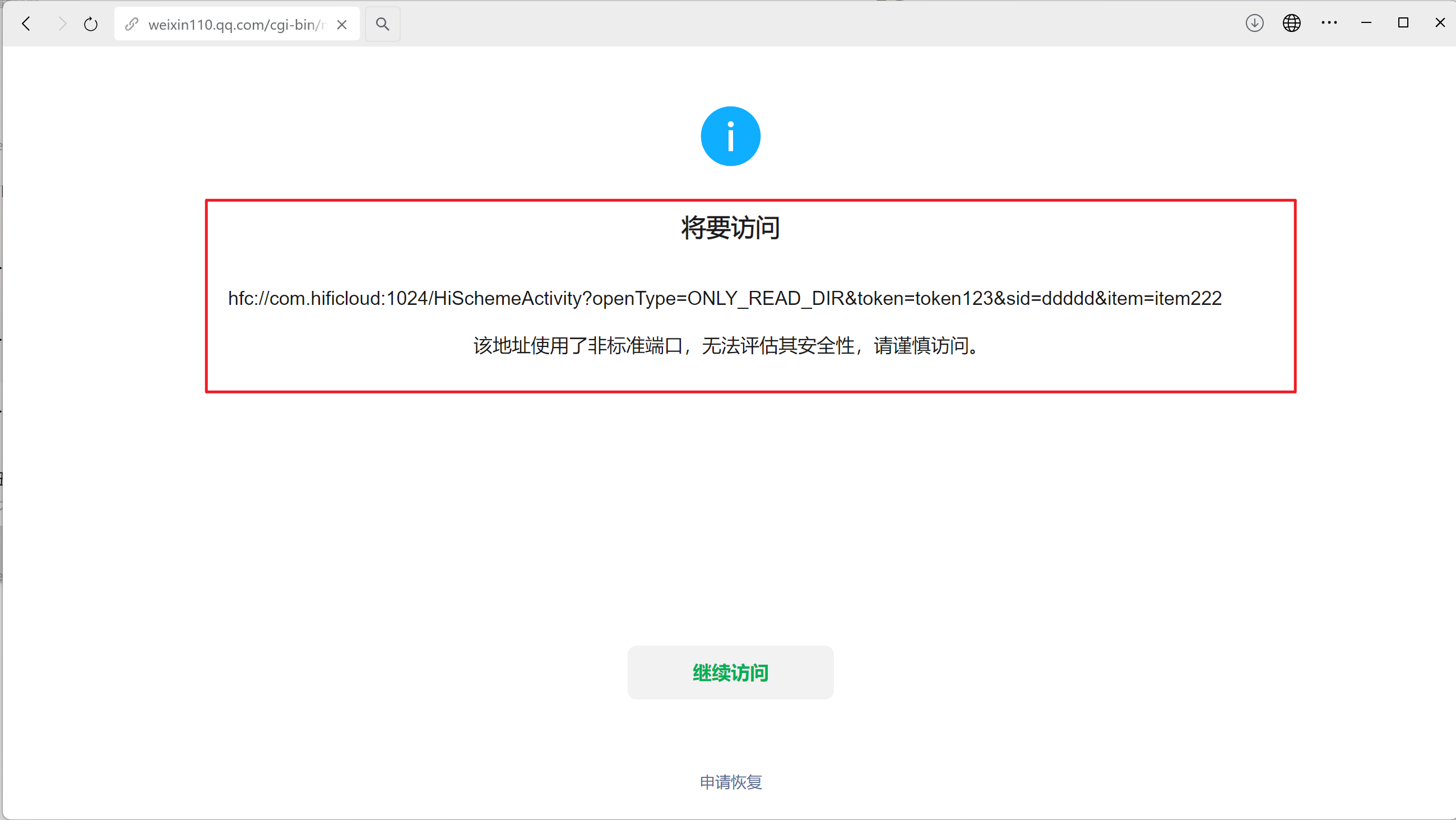Reload the current page

(x=90, y=24)
